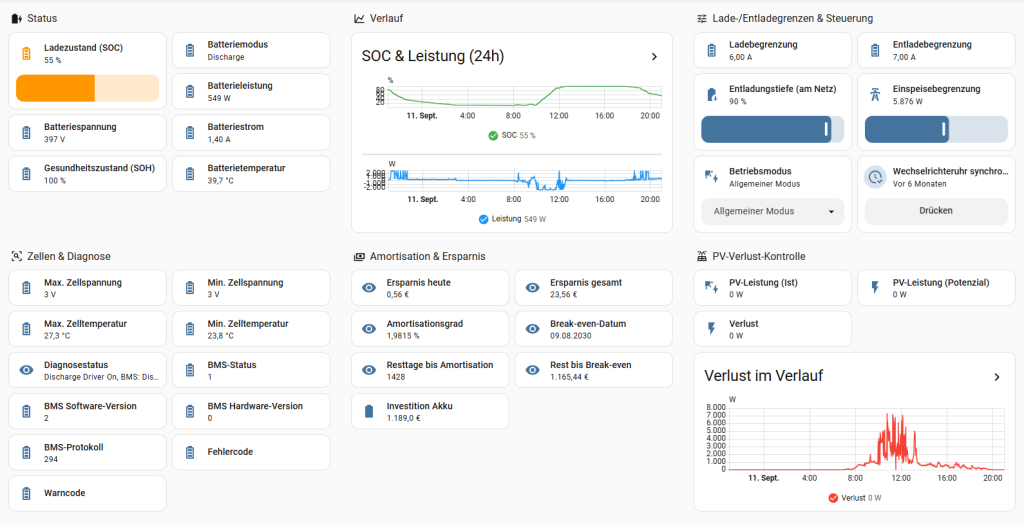Click the orange battery icon for Ladezustand (SOC)
Screen dimensions: 1024x527
pyautogui.click(x=26, y=54)
